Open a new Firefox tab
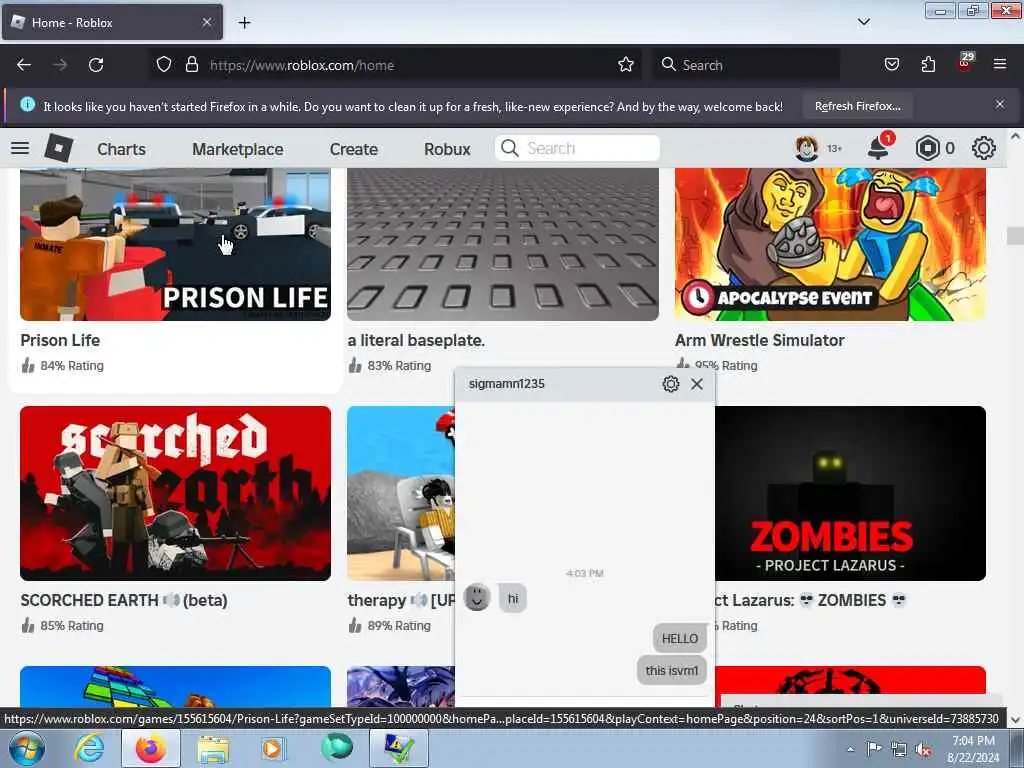 (245, 23)
